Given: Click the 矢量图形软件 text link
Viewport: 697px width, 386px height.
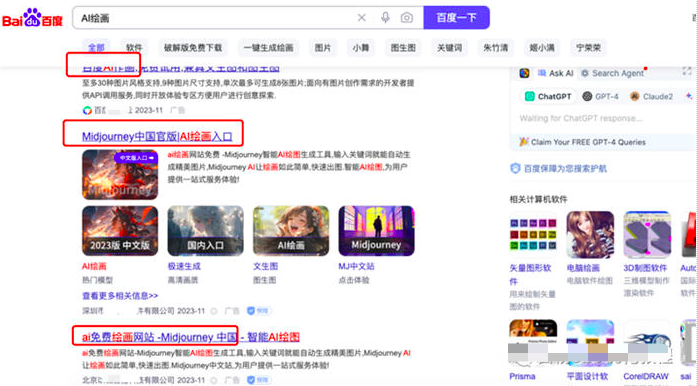Looking at the screenshot, I should (x=530, y=274).
